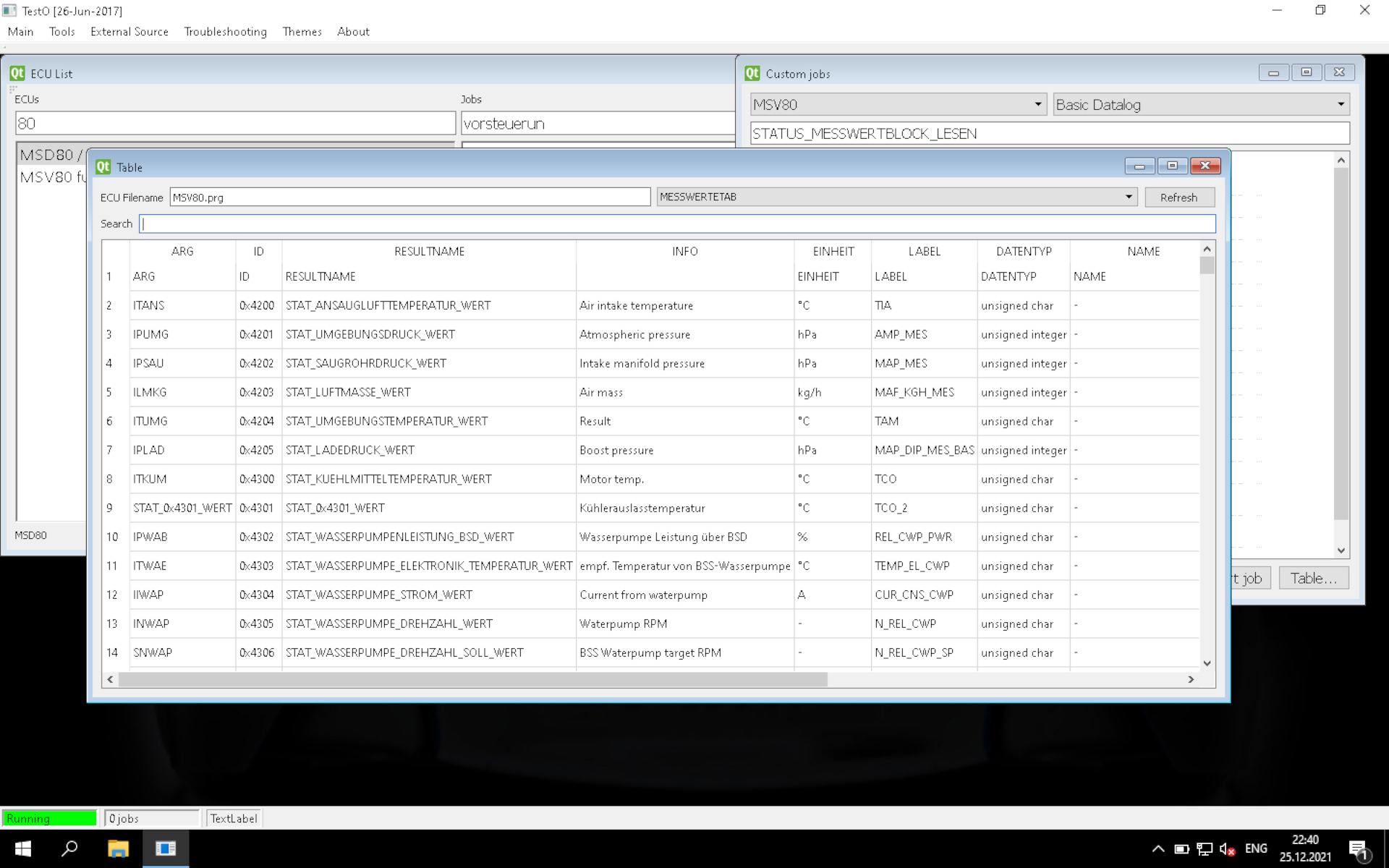Click the muted volume tray icon
This screenshot has height=868, width=1389.
(1227, 848)
